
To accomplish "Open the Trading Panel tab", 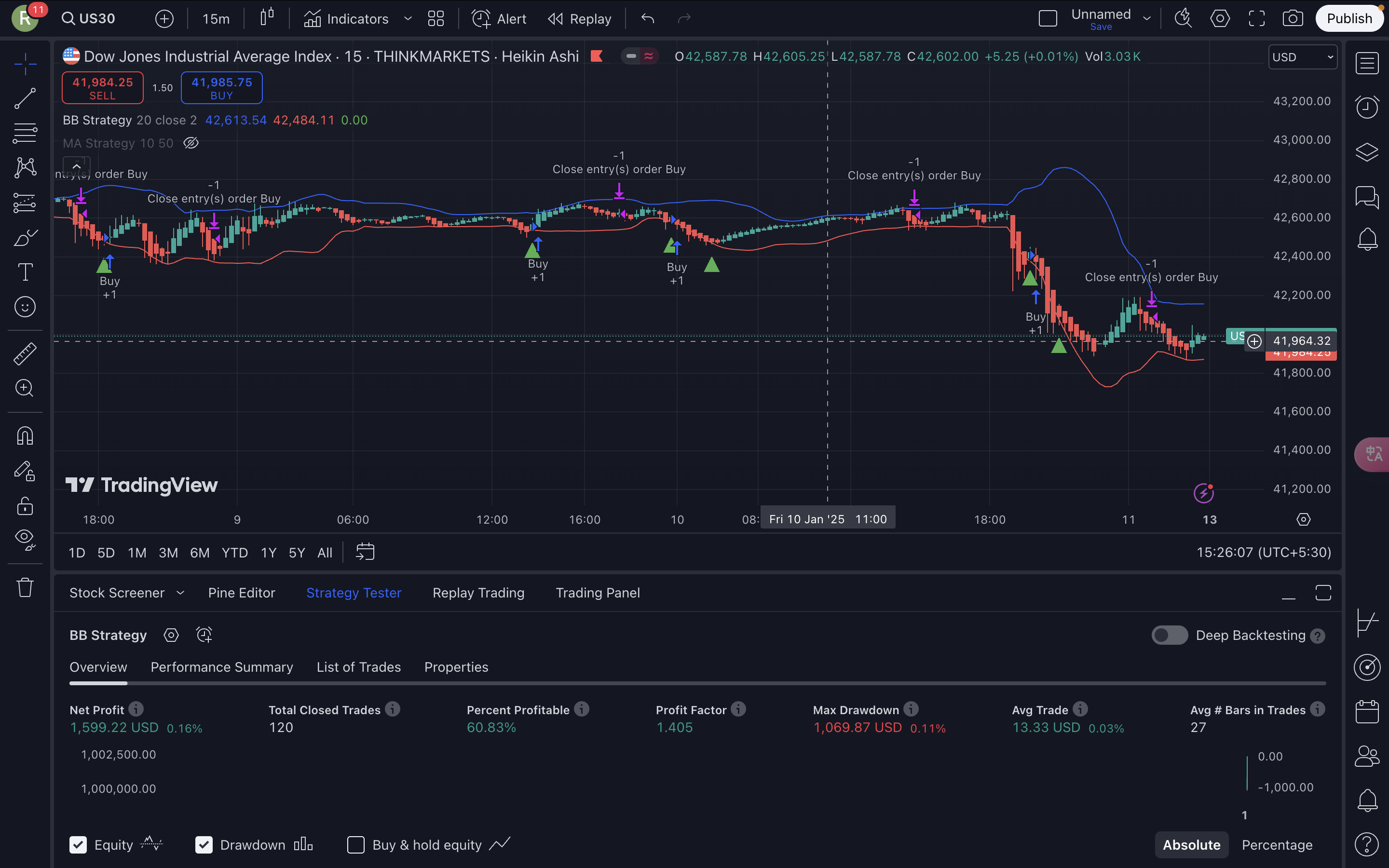I will (x=598, y=593).
